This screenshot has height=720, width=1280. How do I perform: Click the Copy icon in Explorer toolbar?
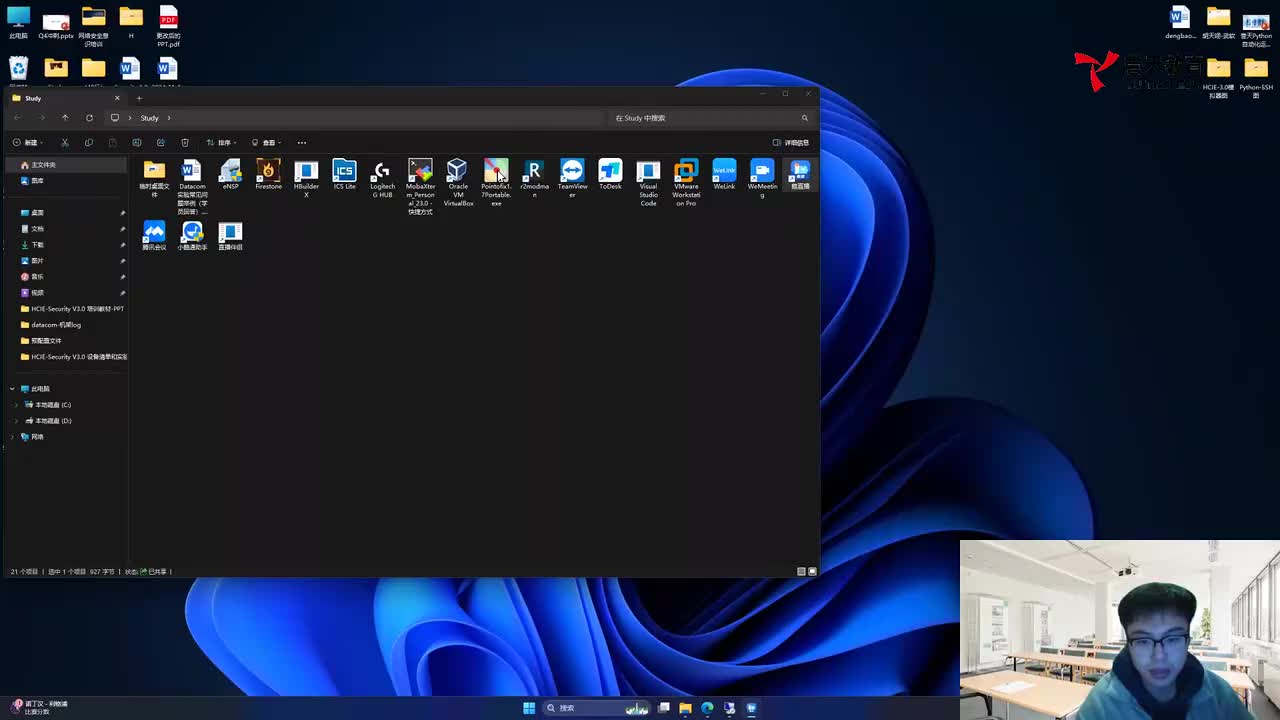click(89, 142)
